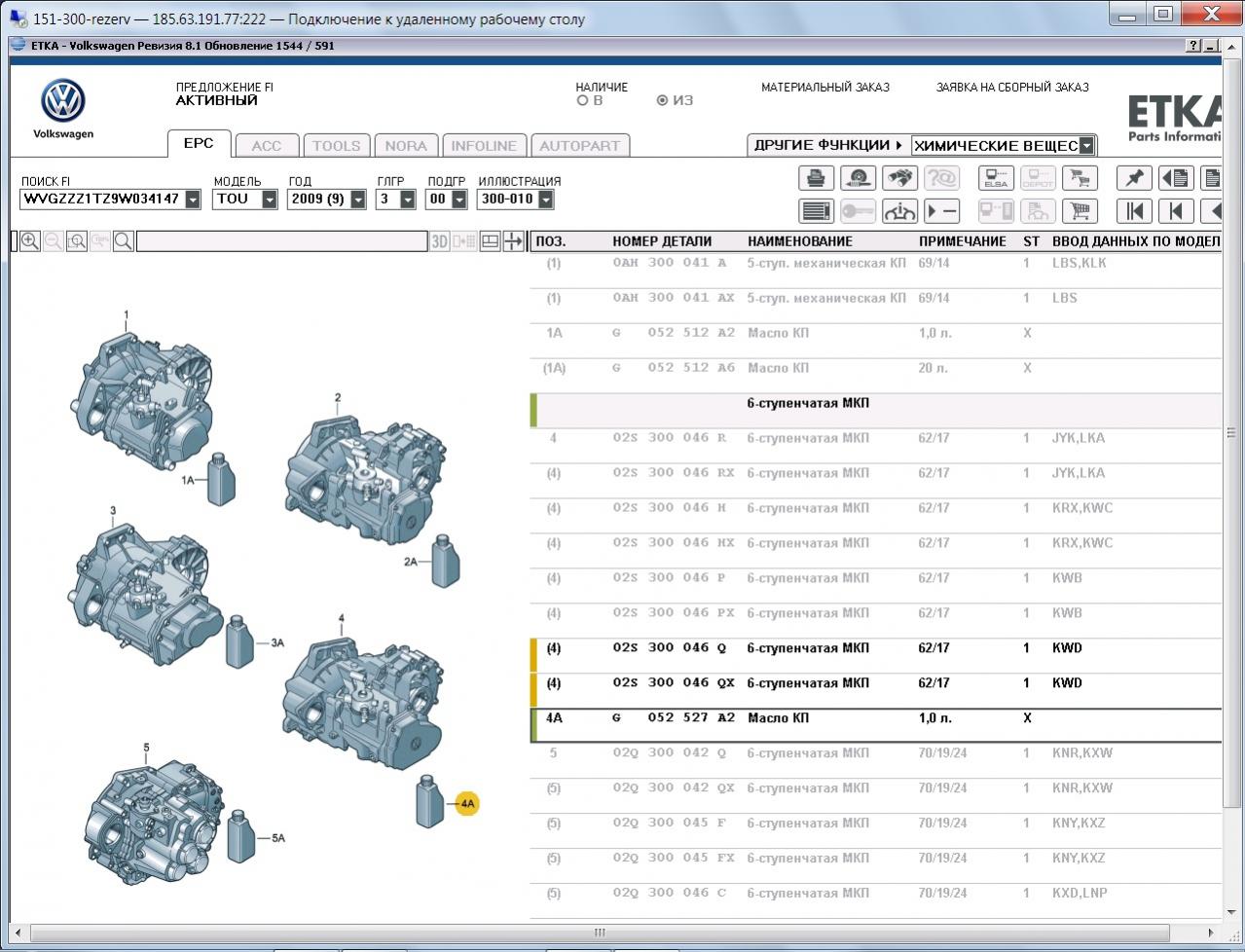The image size is (1245, 952).
Task: Open the ПОДГР subgroup dropdown
Action: click(x=458, y=200)
